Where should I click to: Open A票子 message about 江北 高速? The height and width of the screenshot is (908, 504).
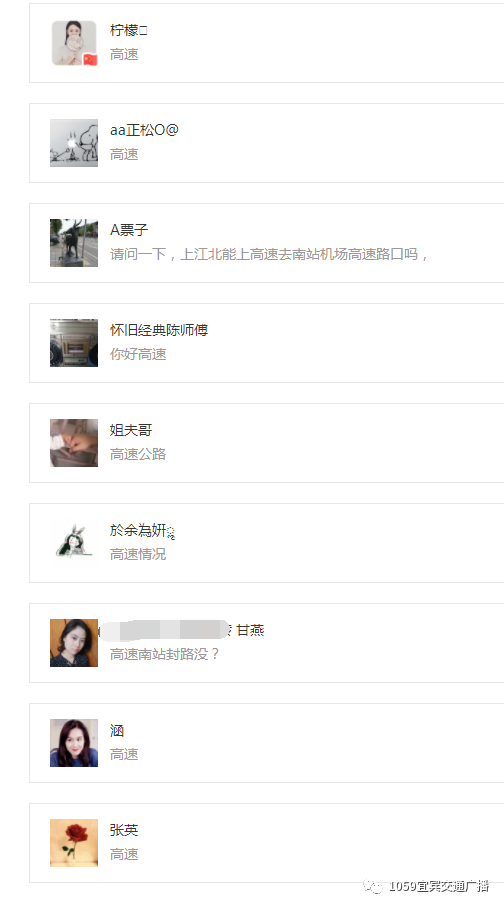pyautogui.click(x=269, y=254)
